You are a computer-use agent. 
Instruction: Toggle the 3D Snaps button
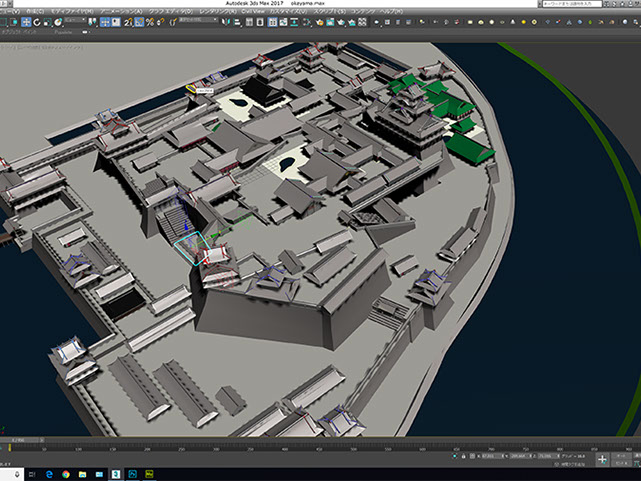[x=127, y=22]
